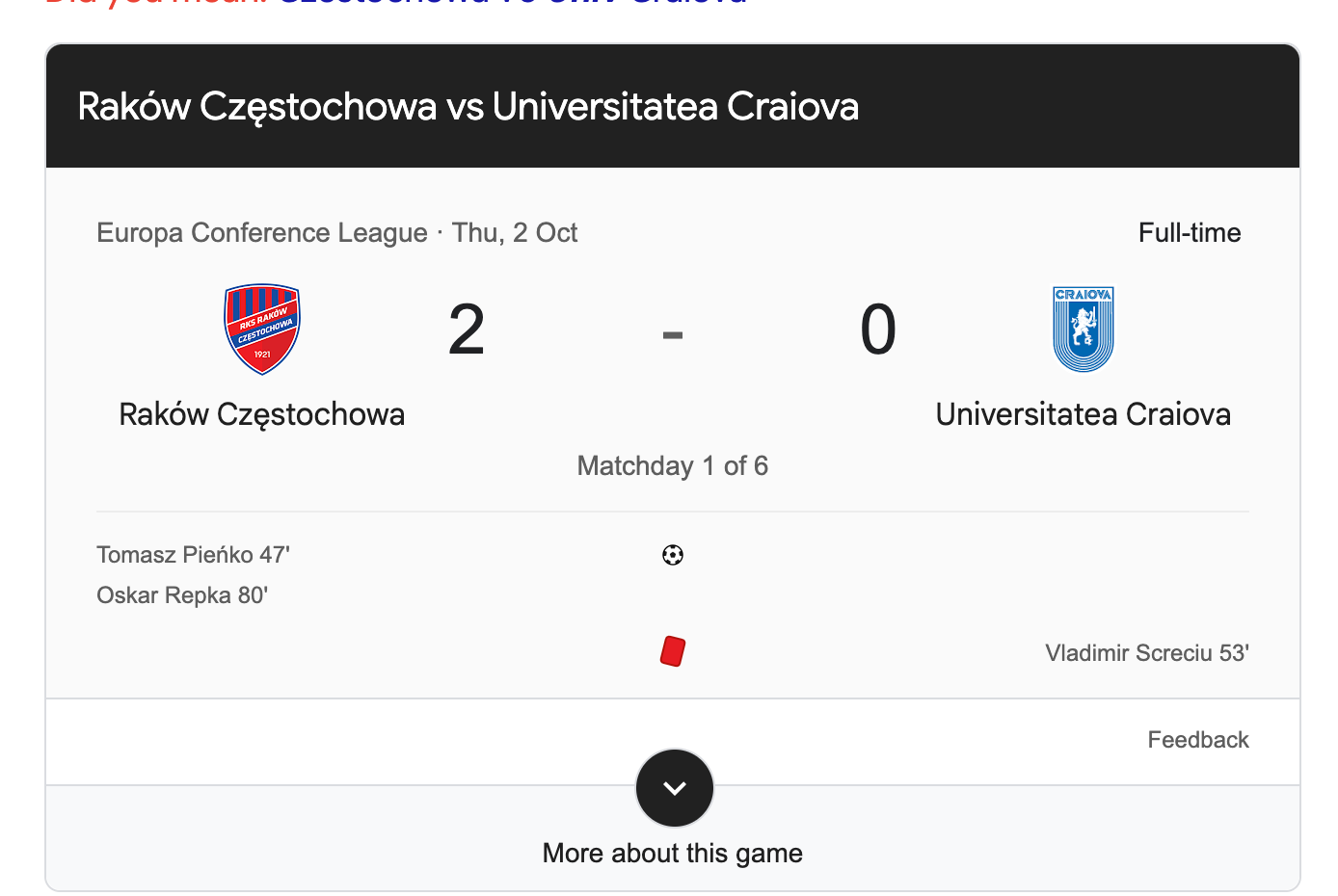Click the home score of 2

(467, 330)
